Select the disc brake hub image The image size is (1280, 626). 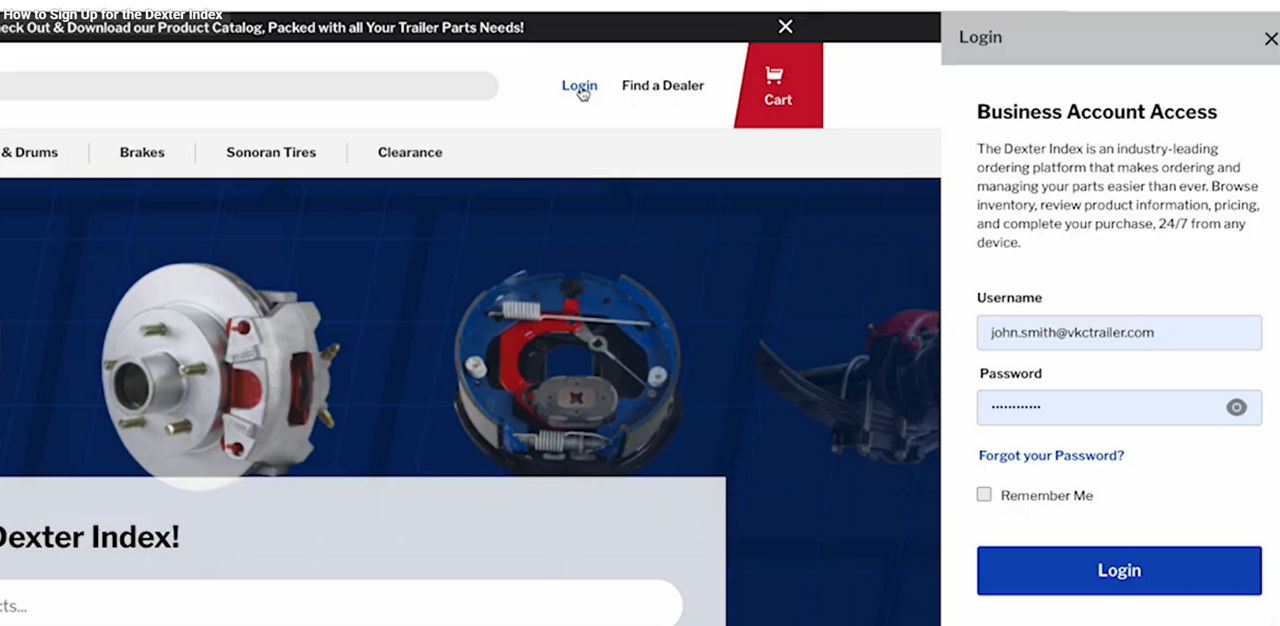pos(218,370)
